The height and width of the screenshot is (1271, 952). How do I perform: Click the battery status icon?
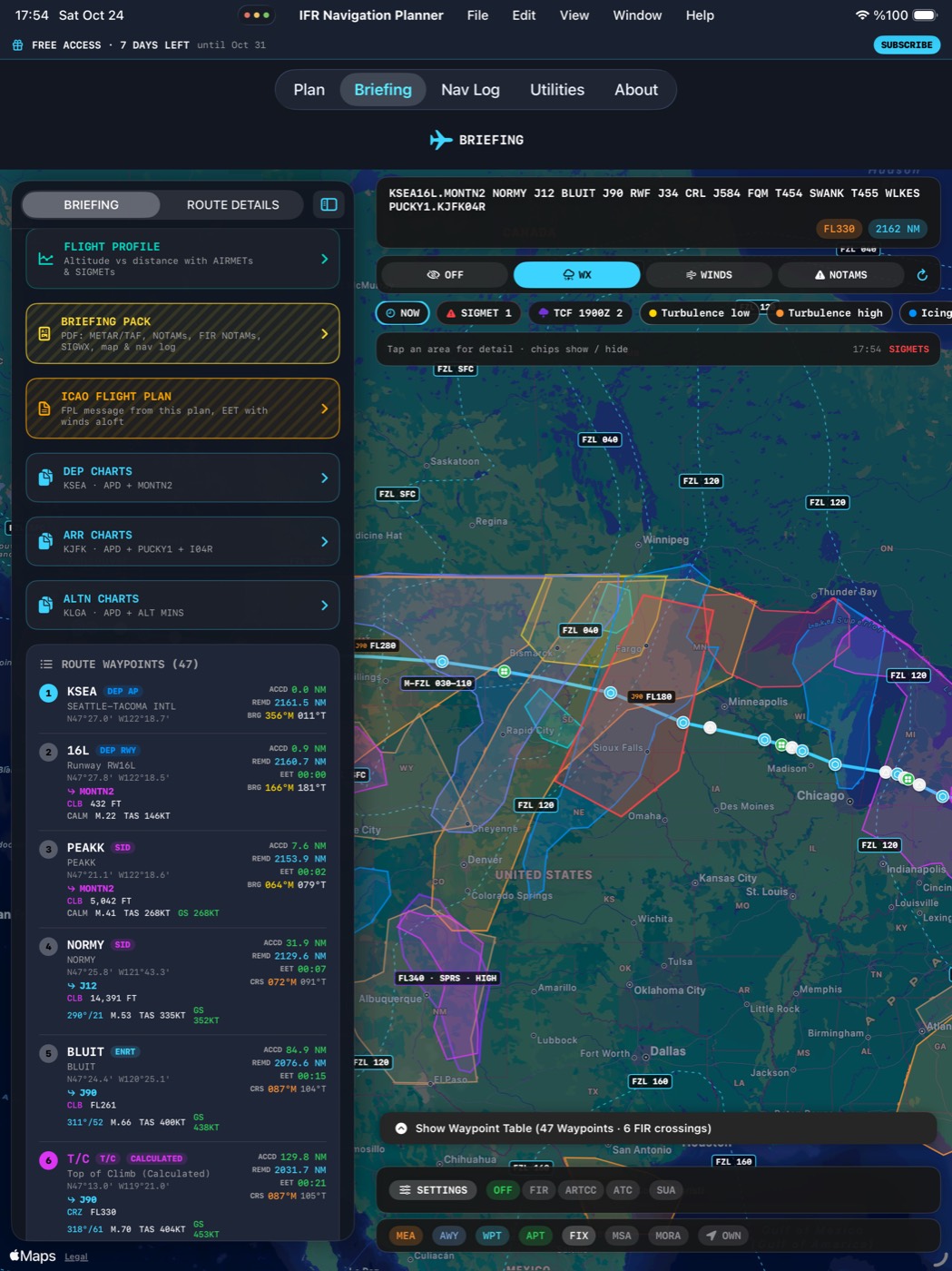pyautogui.click(x=926, y=15)
